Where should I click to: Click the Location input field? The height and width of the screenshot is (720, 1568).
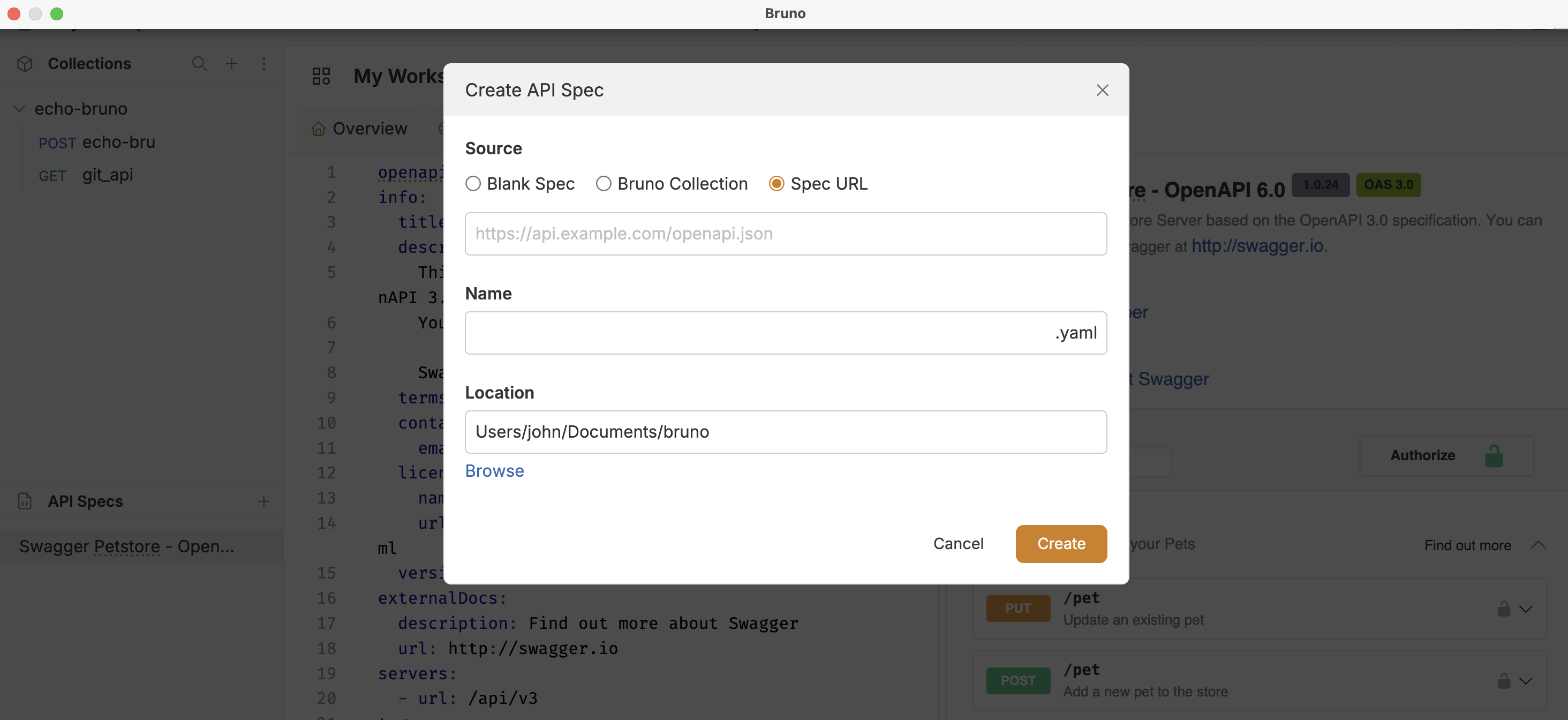[785, 431]
